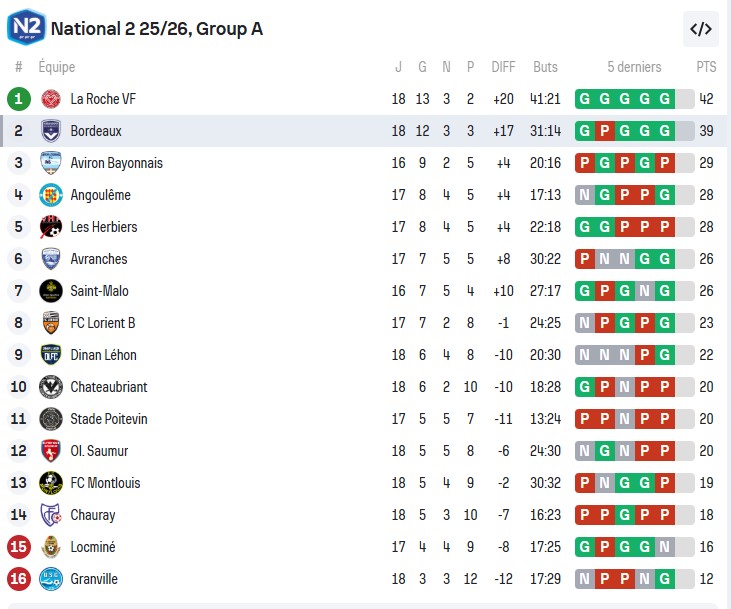Open the Chateaubriant team link
Image resolution: width=731 pixels, height=609 pixels.
coord(110,387)
